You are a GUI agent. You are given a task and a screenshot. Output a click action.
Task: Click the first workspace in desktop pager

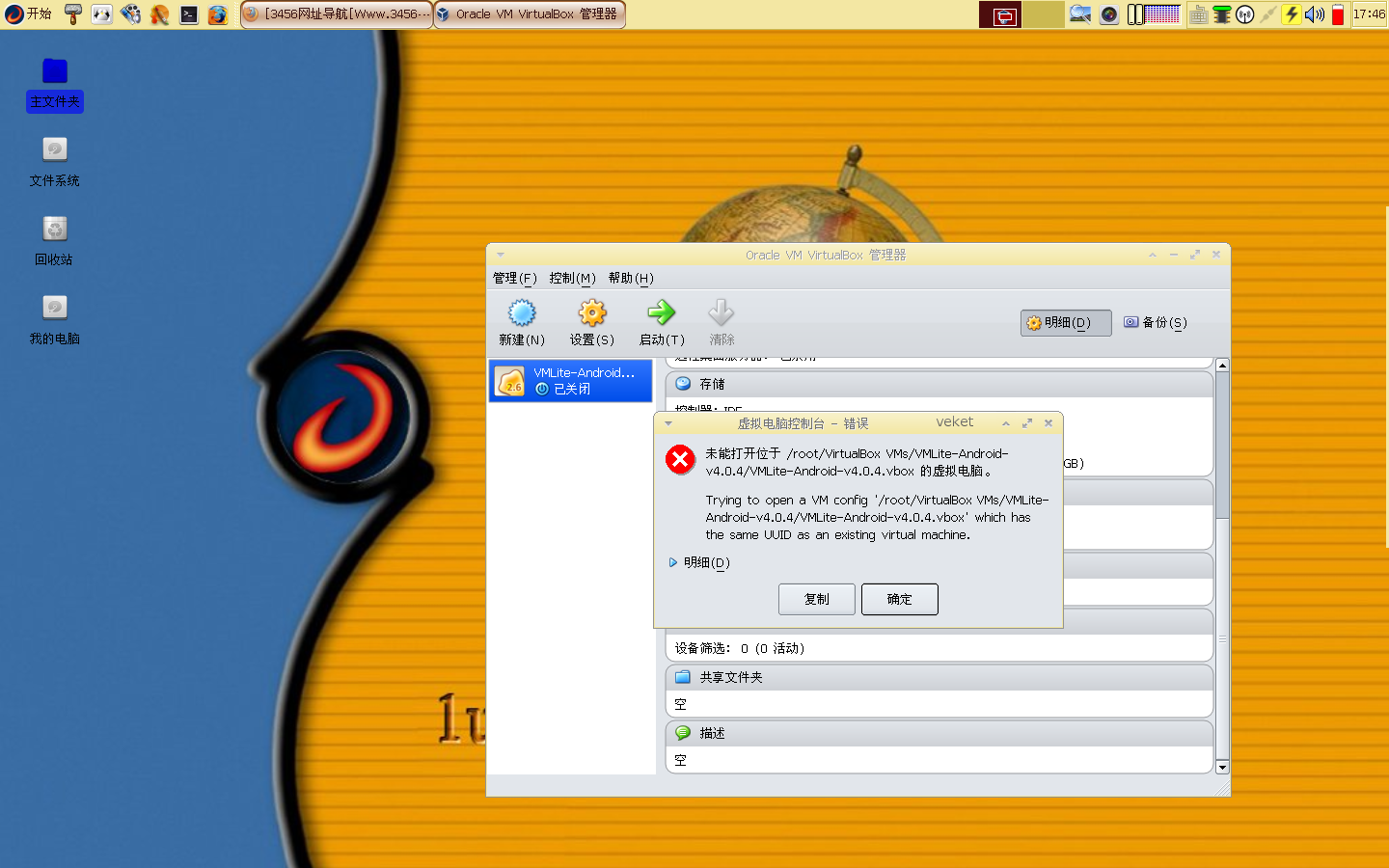(1000, 14)
